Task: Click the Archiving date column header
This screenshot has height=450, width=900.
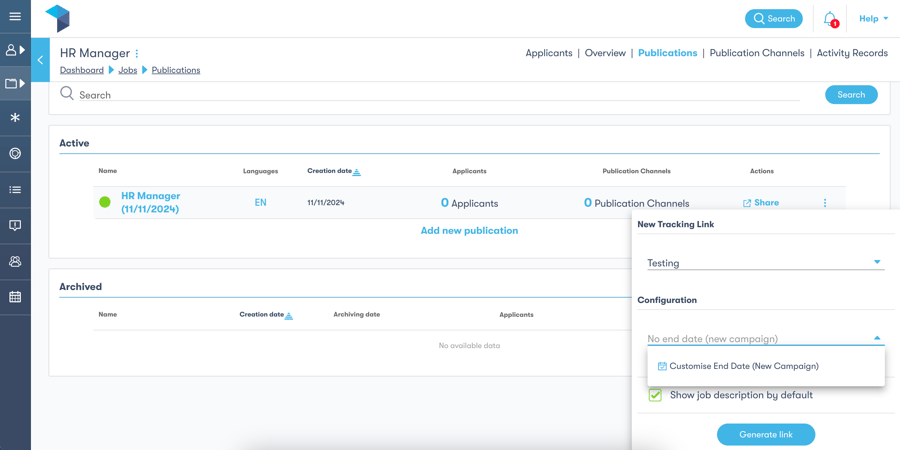Action: pos(356,315)
